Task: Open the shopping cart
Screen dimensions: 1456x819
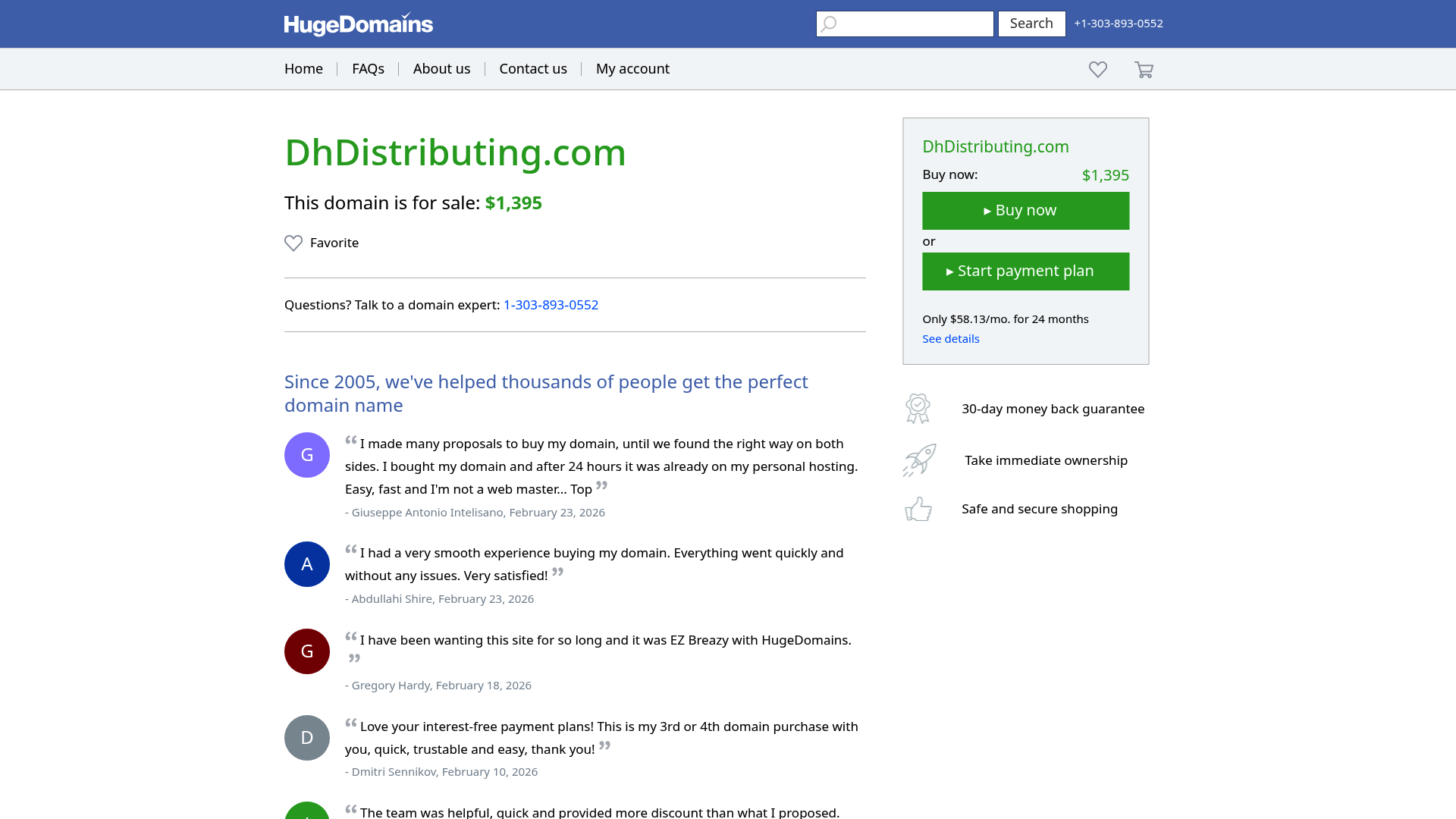Action: point(1144,69)
